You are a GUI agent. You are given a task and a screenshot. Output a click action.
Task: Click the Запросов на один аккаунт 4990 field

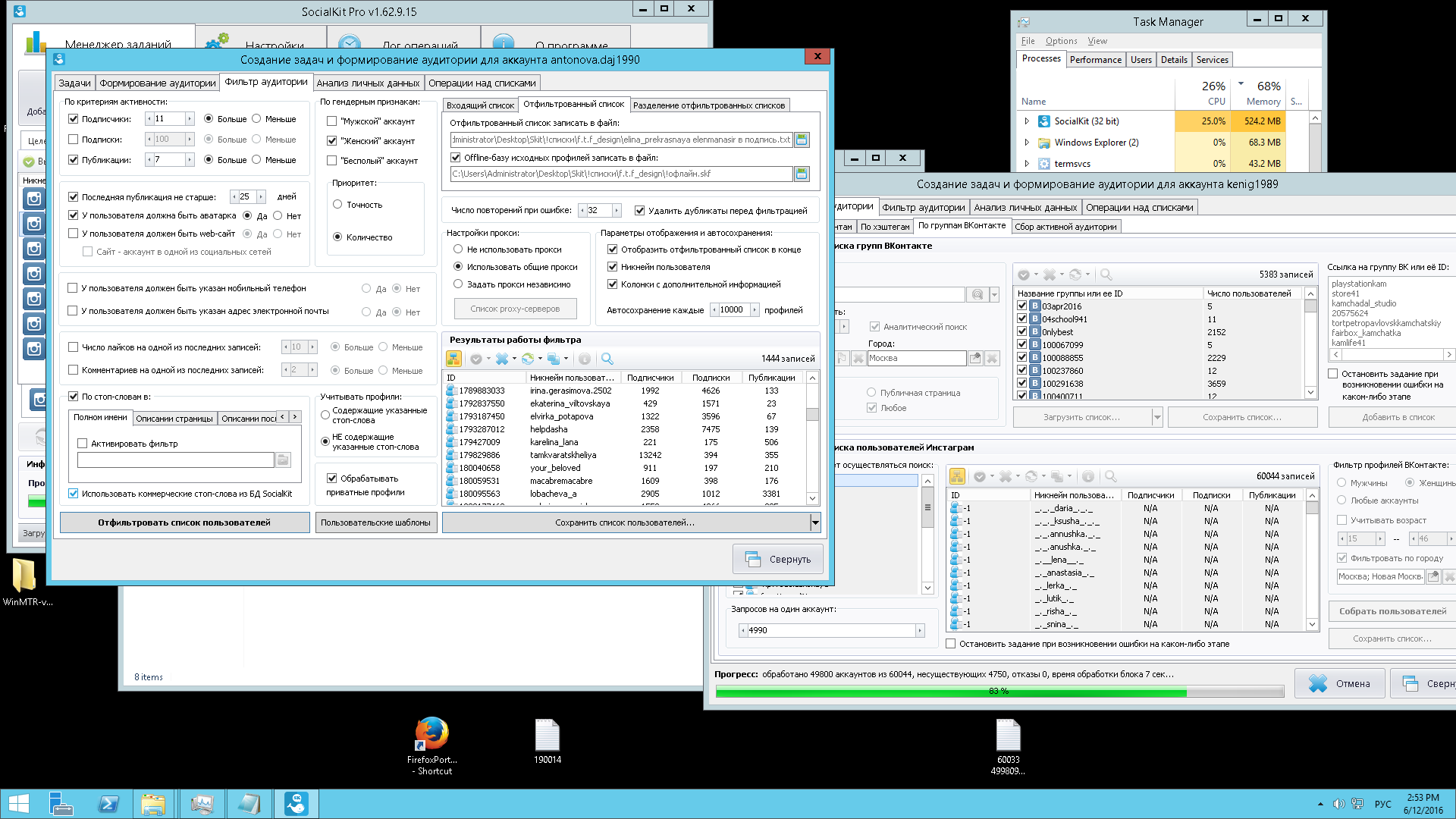click(x=831, y=630)
